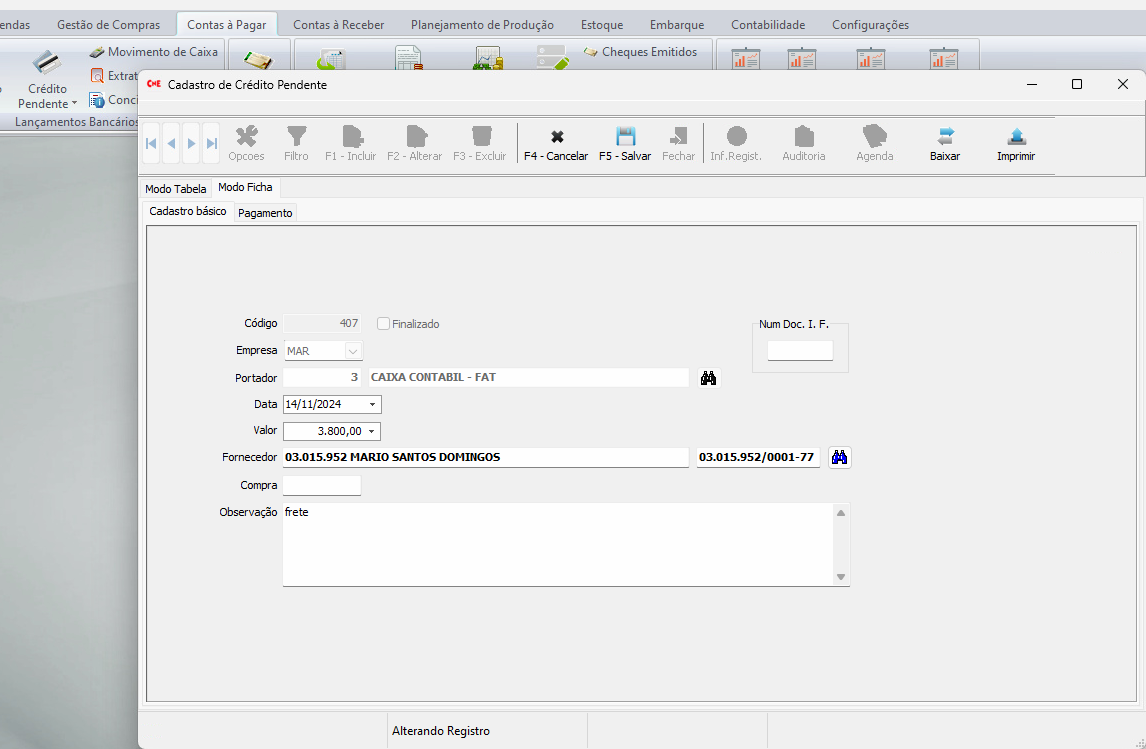This screenshot has width=1146, height=749.
Task: Click the Observação scrollbar down arrow
Action: (840, 577)
